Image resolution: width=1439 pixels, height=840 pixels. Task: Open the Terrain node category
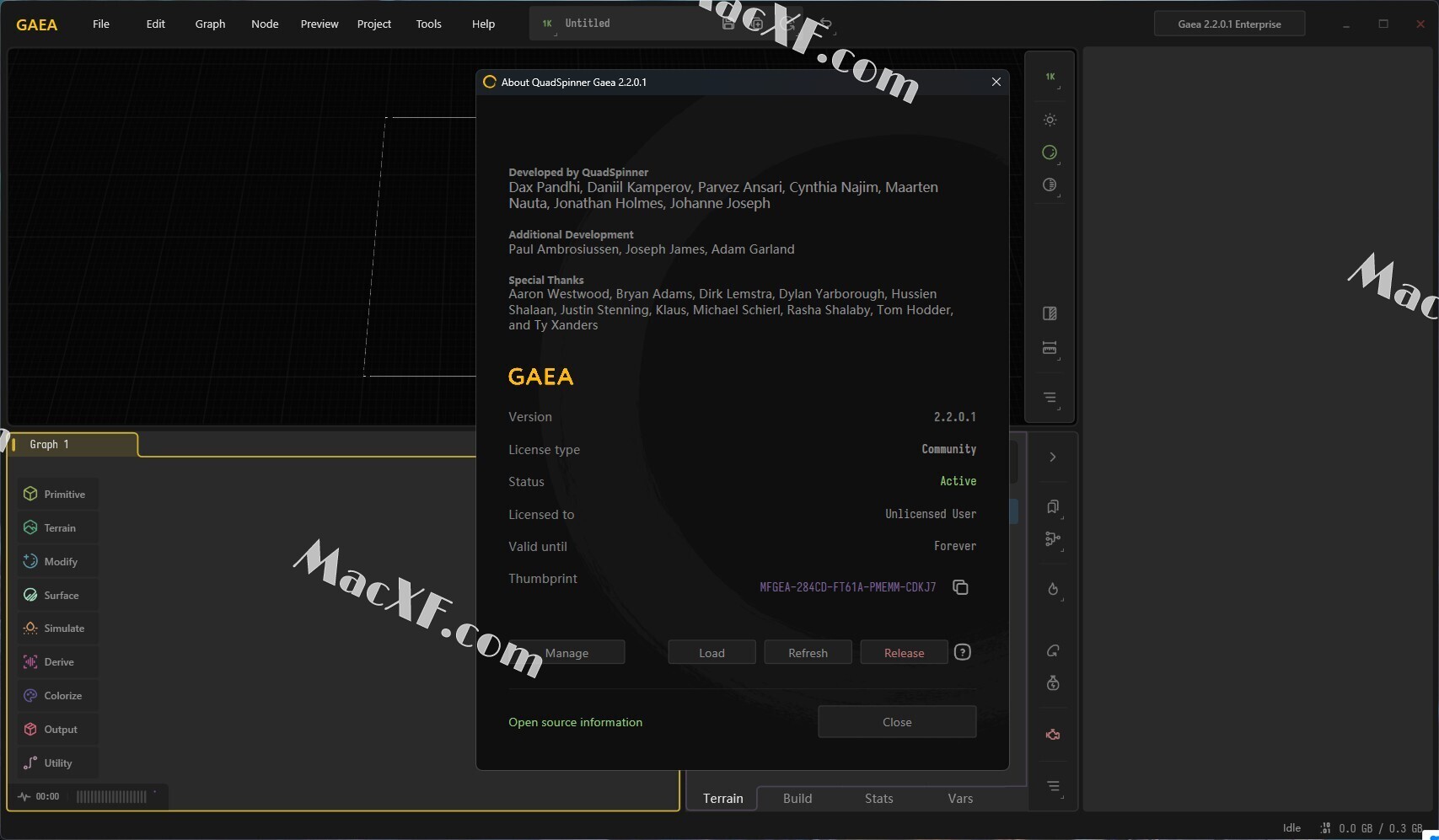tap(57, 527)
